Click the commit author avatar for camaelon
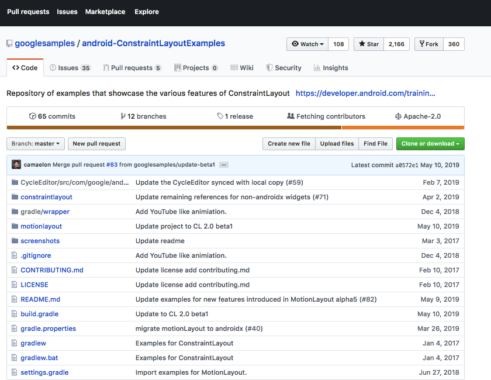 click(16, 164)
